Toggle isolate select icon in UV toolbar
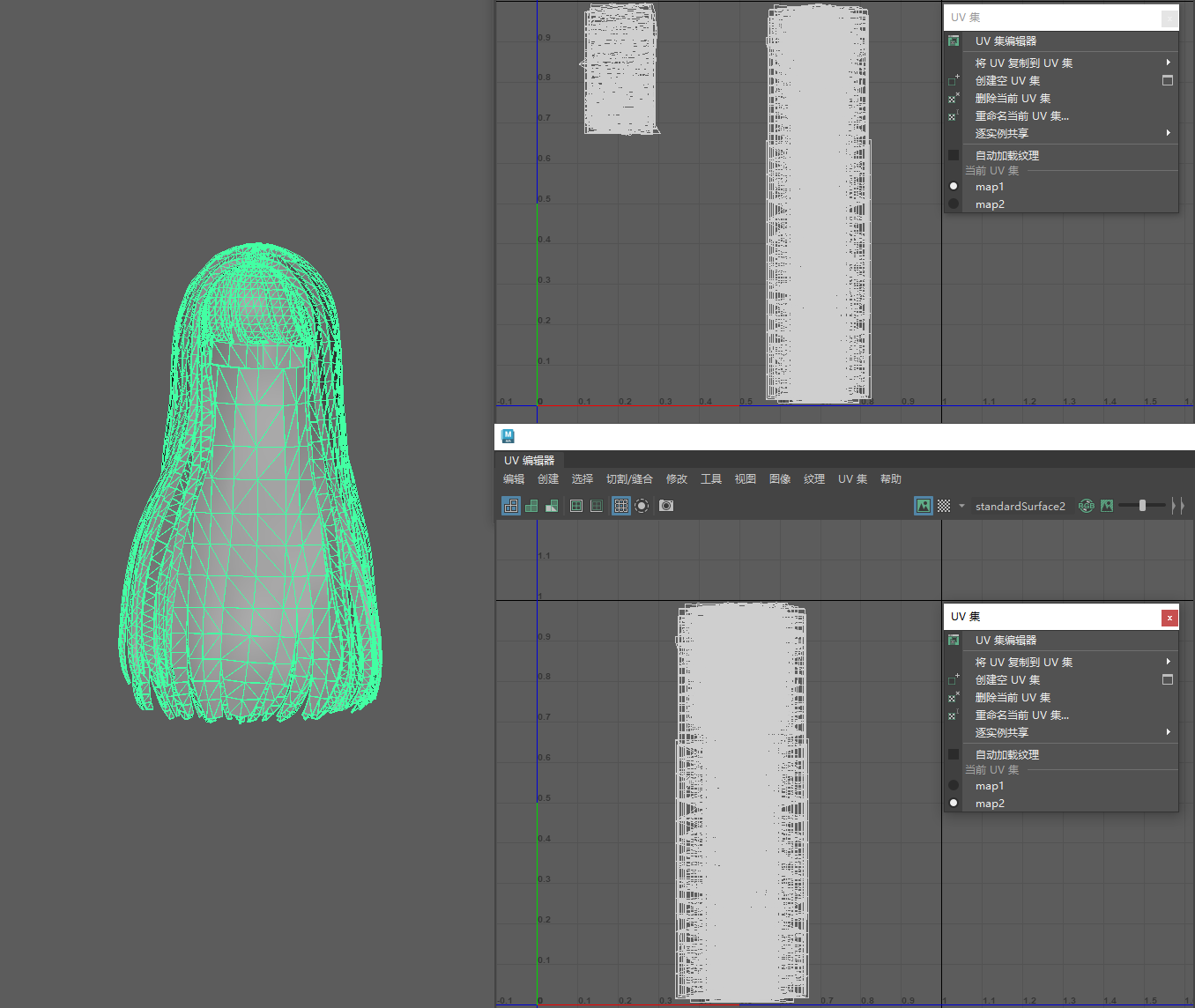 (642, 506)
